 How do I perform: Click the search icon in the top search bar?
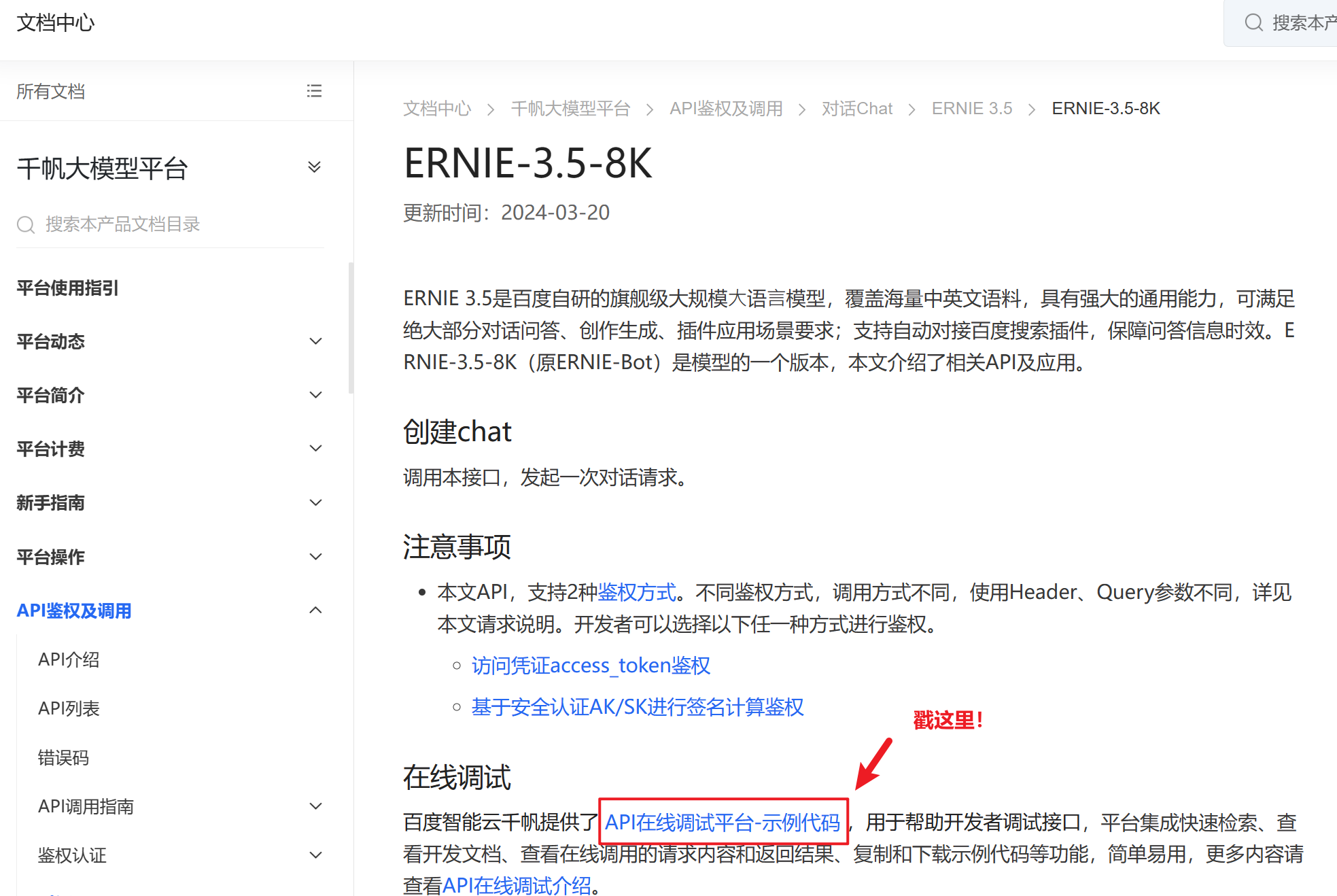coord(1253,23)
